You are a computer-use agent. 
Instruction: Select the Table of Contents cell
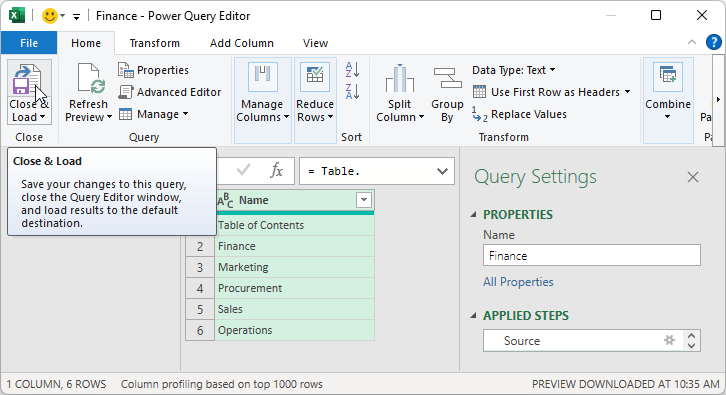[294, 225]
